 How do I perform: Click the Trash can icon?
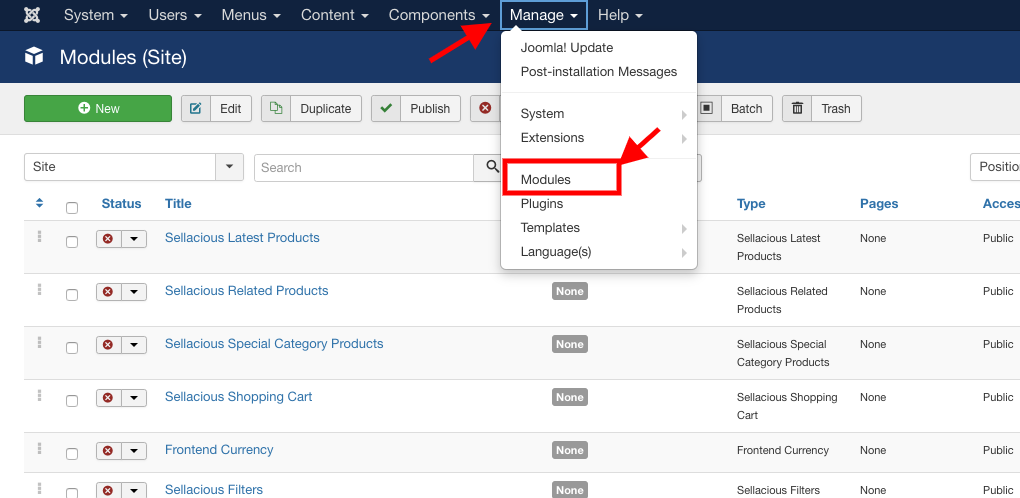pos(797,109)
